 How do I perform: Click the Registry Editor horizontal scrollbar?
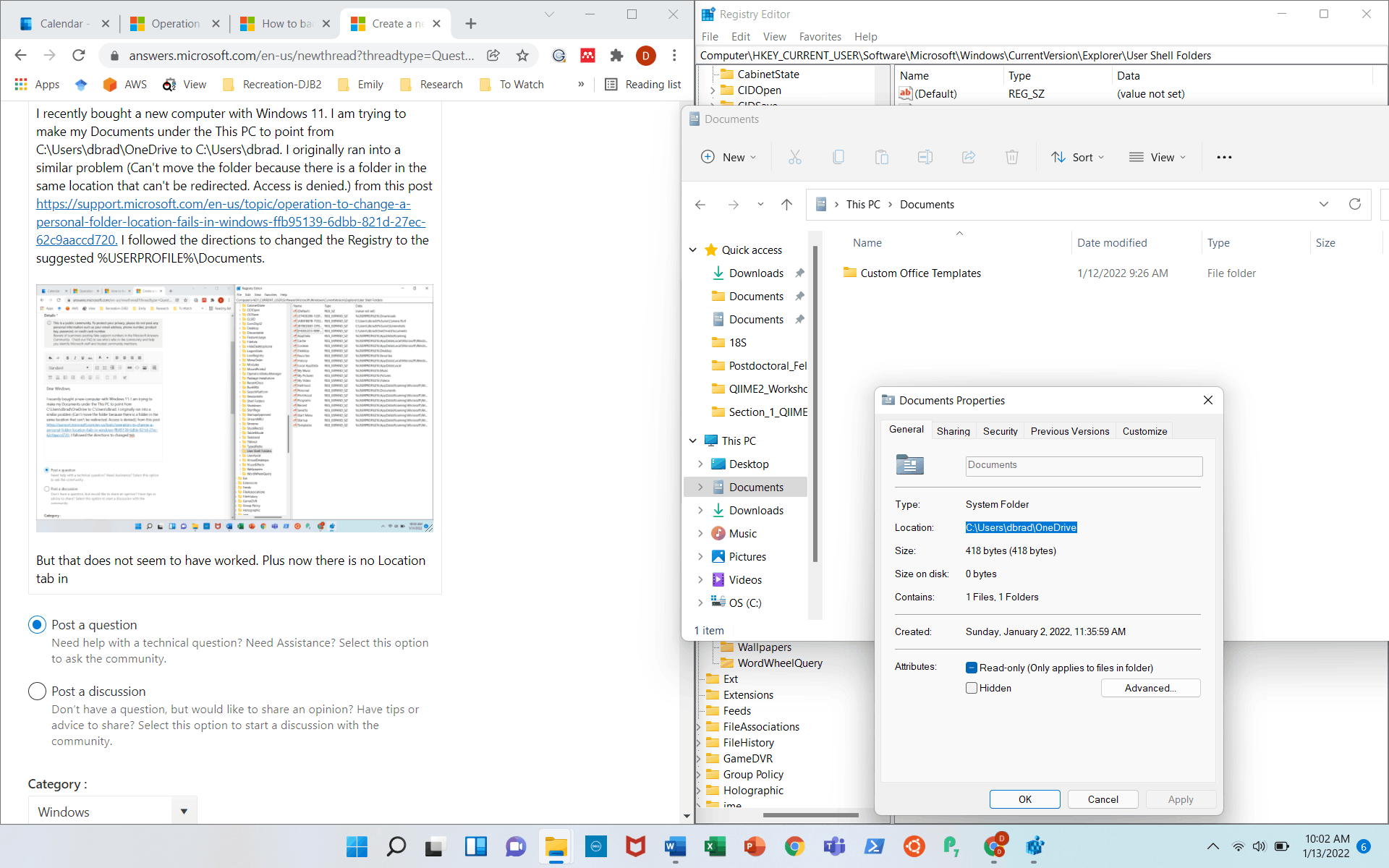[x=810, y=815]
